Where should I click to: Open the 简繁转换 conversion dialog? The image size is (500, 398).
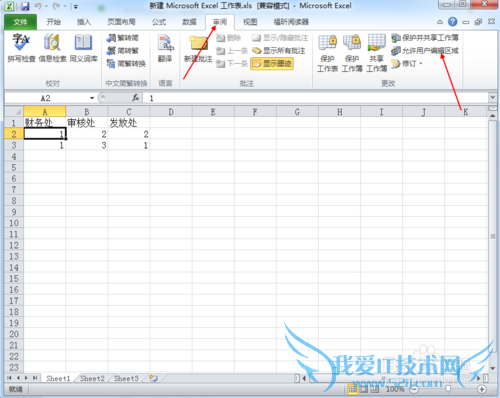[x=126, y=63]
